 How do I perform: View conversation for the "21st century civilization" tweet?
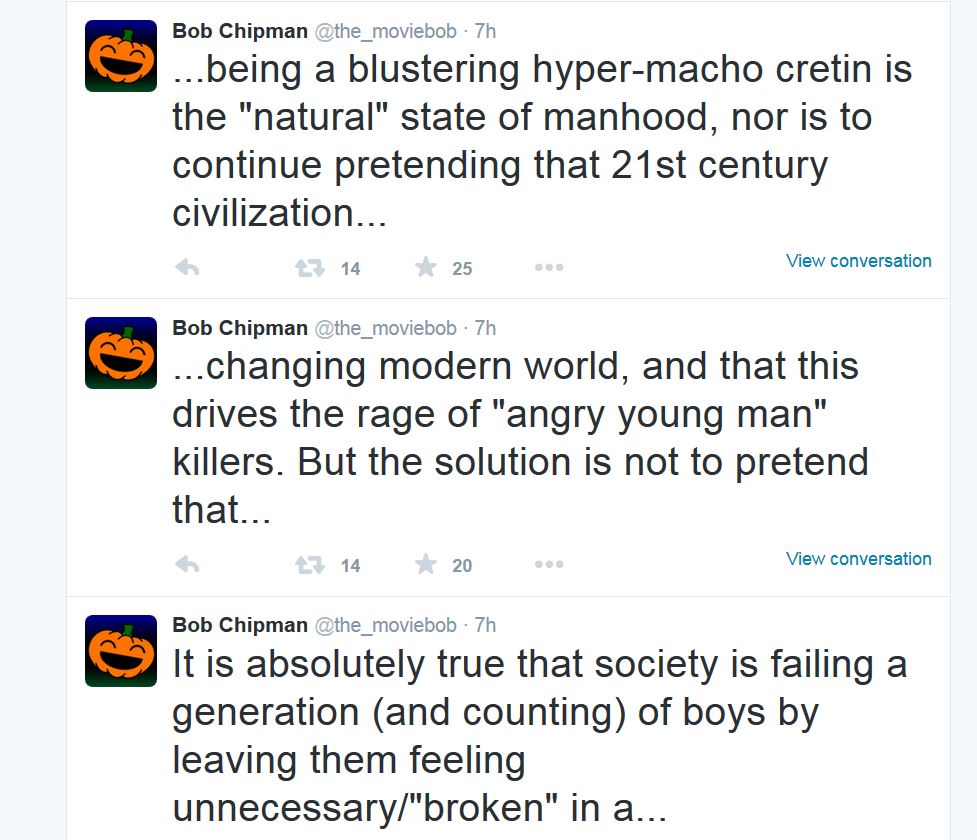tap(859, 260)
